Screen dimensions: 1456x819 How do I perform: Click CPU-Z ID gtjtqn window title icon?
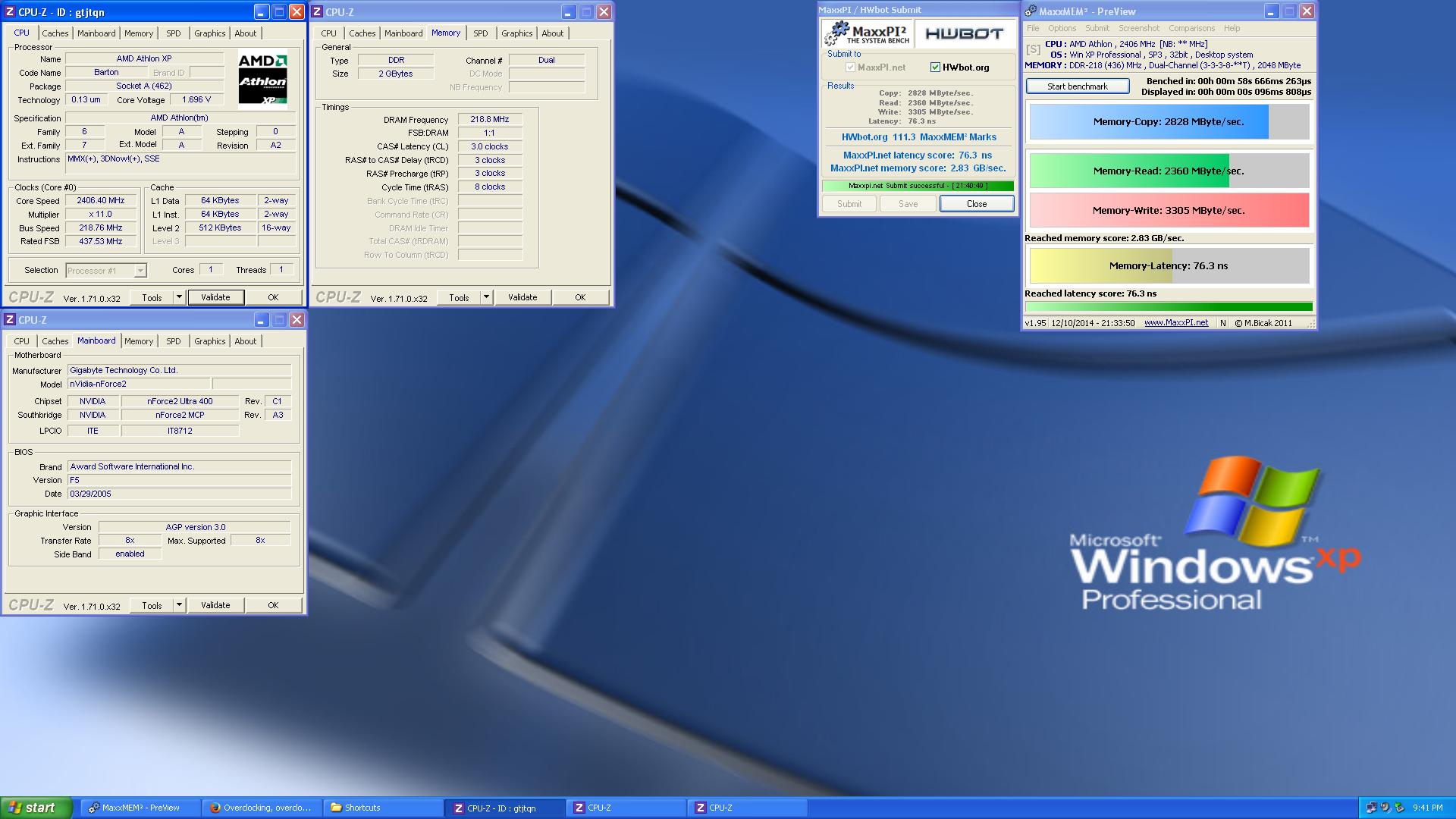pos(11,12)
